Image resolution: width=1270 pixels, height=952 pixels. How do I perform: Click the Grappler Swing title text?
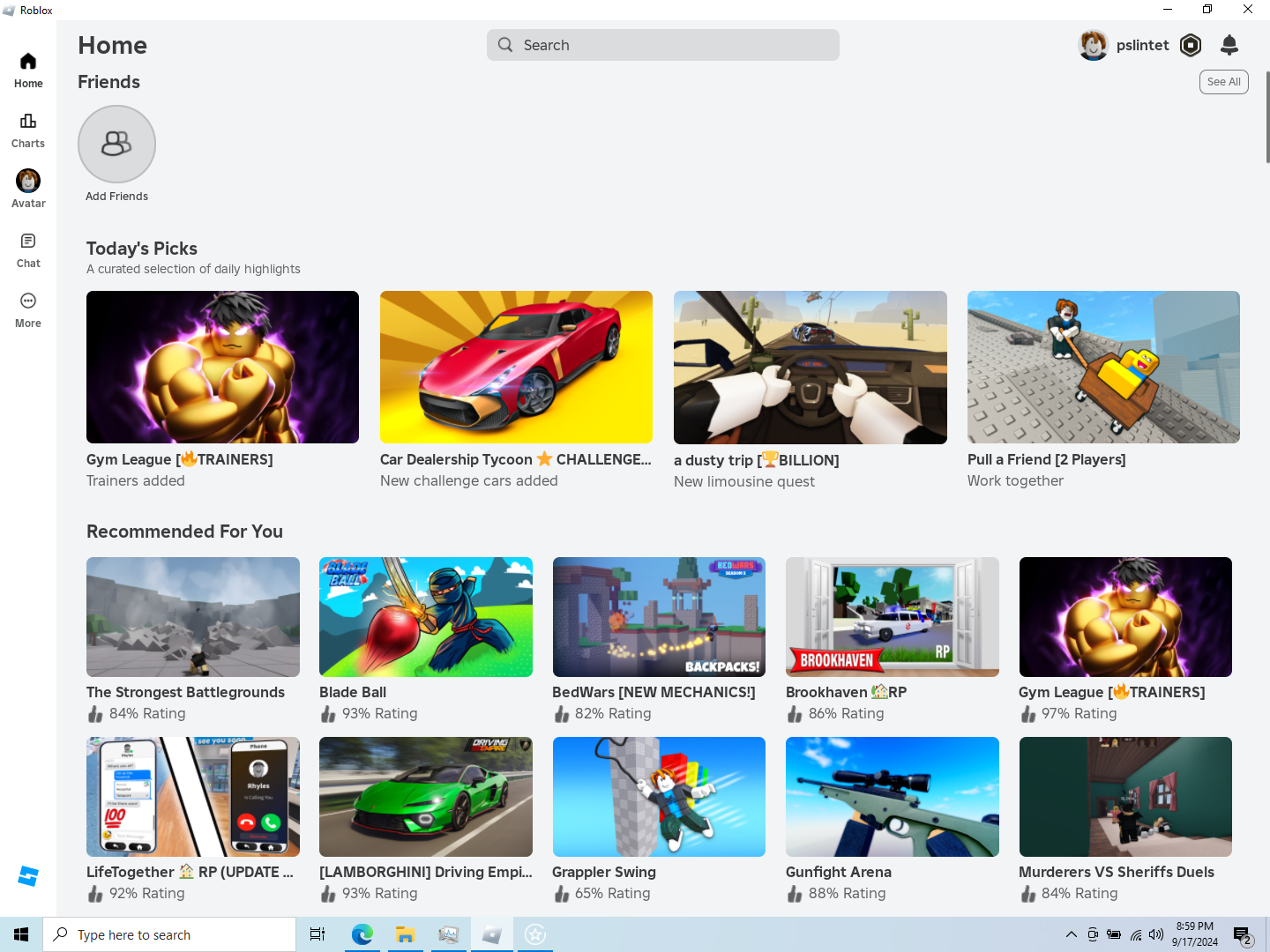[x=604, y=872]
